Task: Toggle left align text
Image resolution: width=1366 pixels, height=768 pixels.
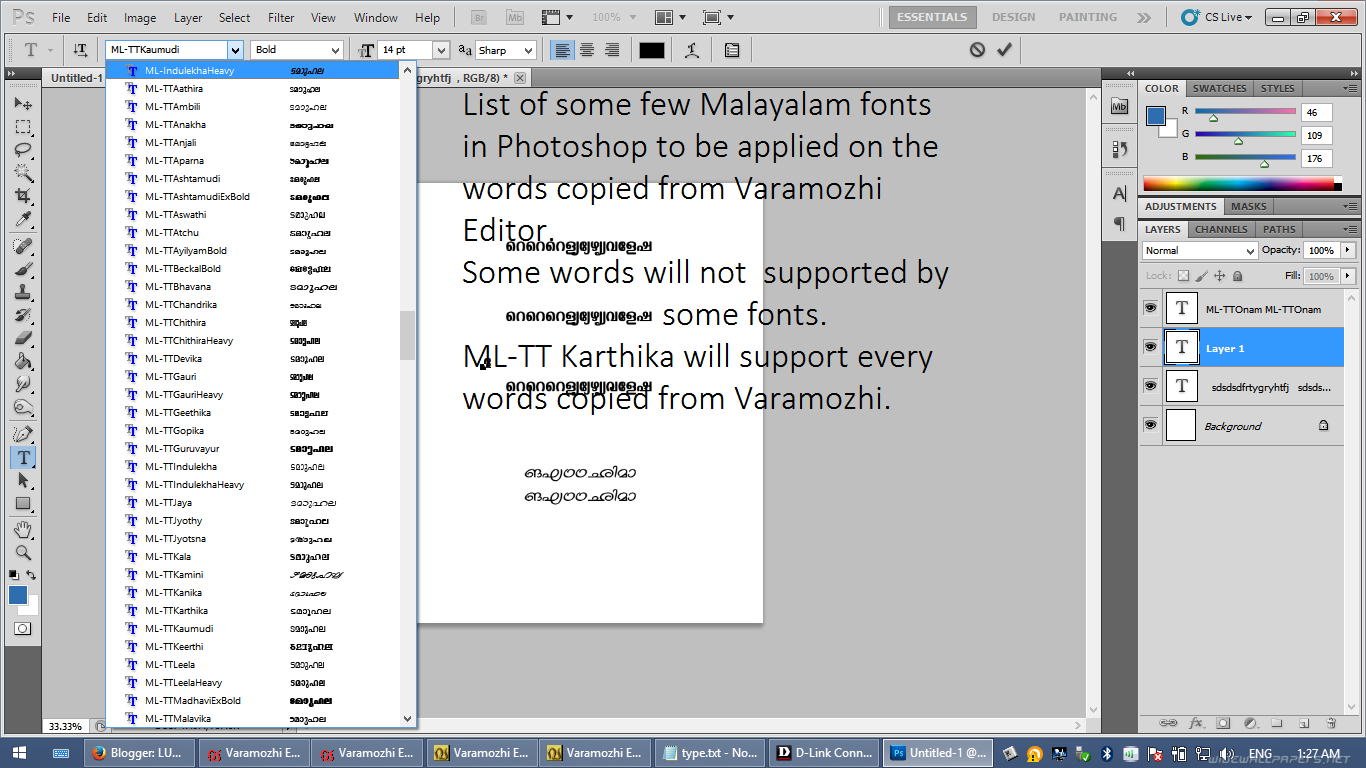Action: (x=563, y=50)
